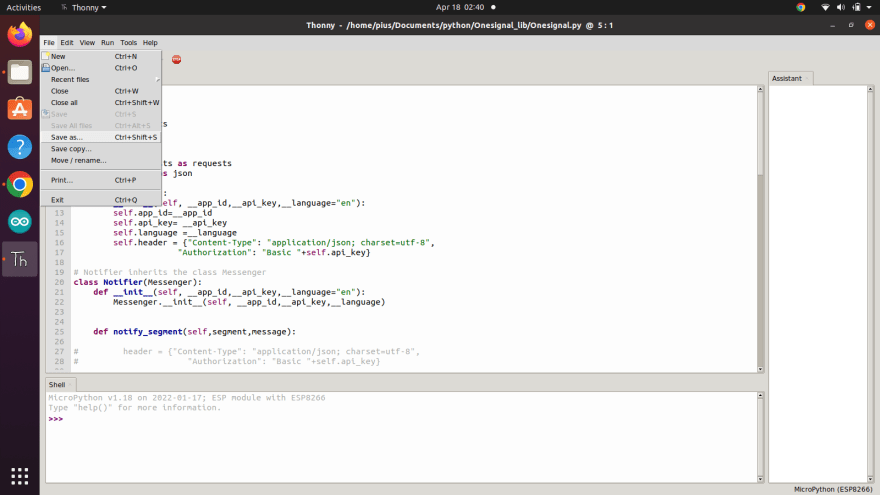This screenshot has width=880, height=495.
Task: Click the editor scrollbar up arrow
Action: pyautogui.click(x=760, y=89)
